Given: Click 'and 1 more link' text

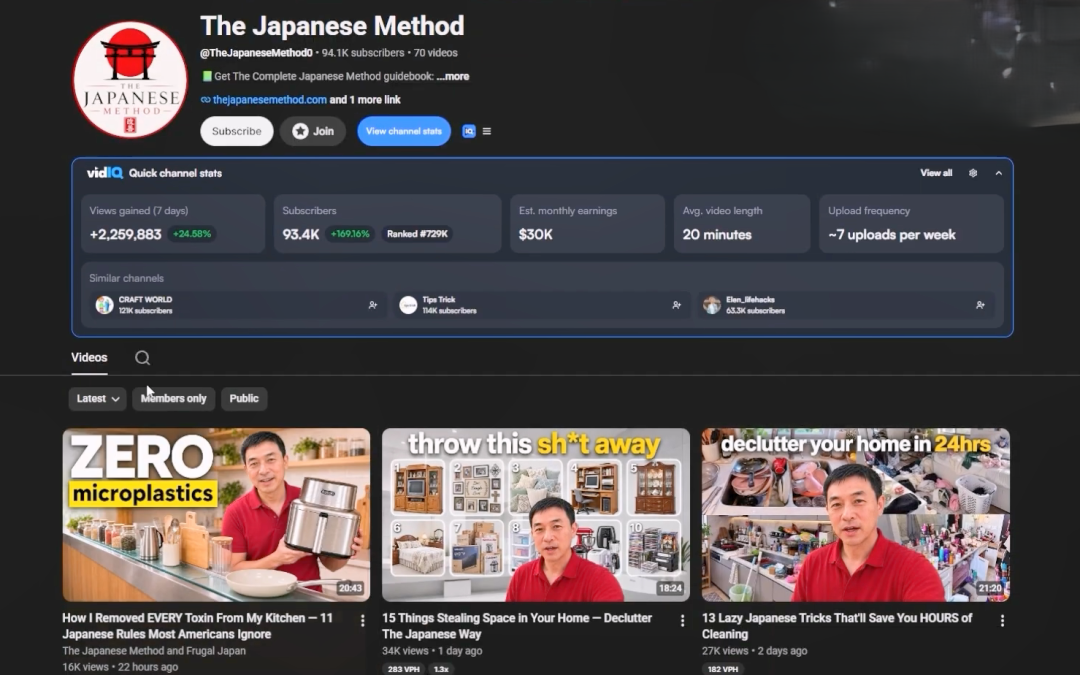Looking at the screenshot, I should pos(365,100).
